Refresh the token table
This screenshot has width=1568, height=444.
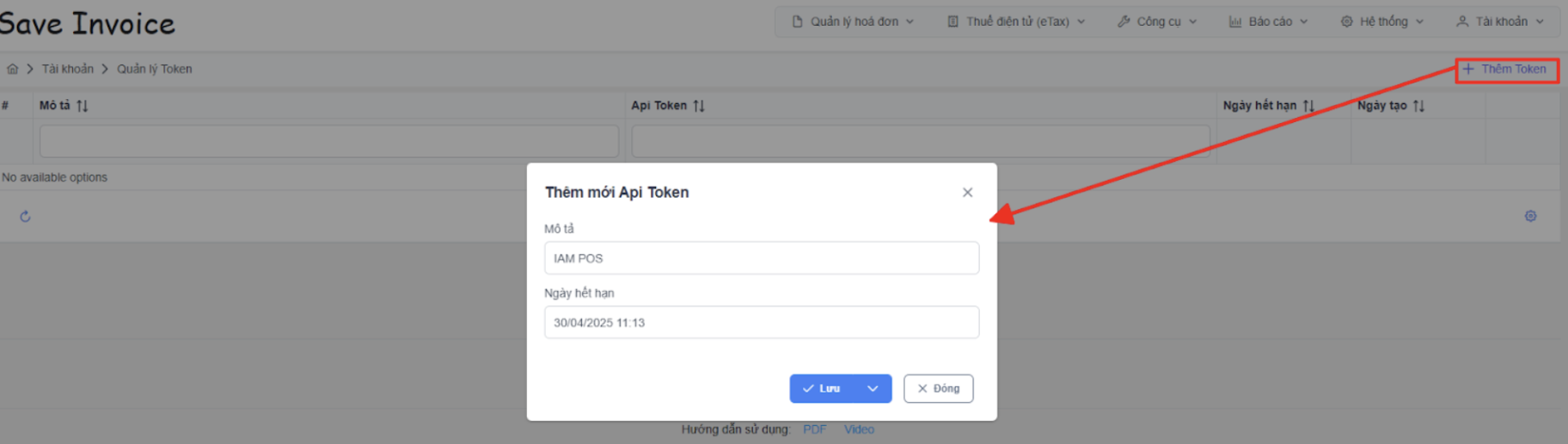click(25, 217)
